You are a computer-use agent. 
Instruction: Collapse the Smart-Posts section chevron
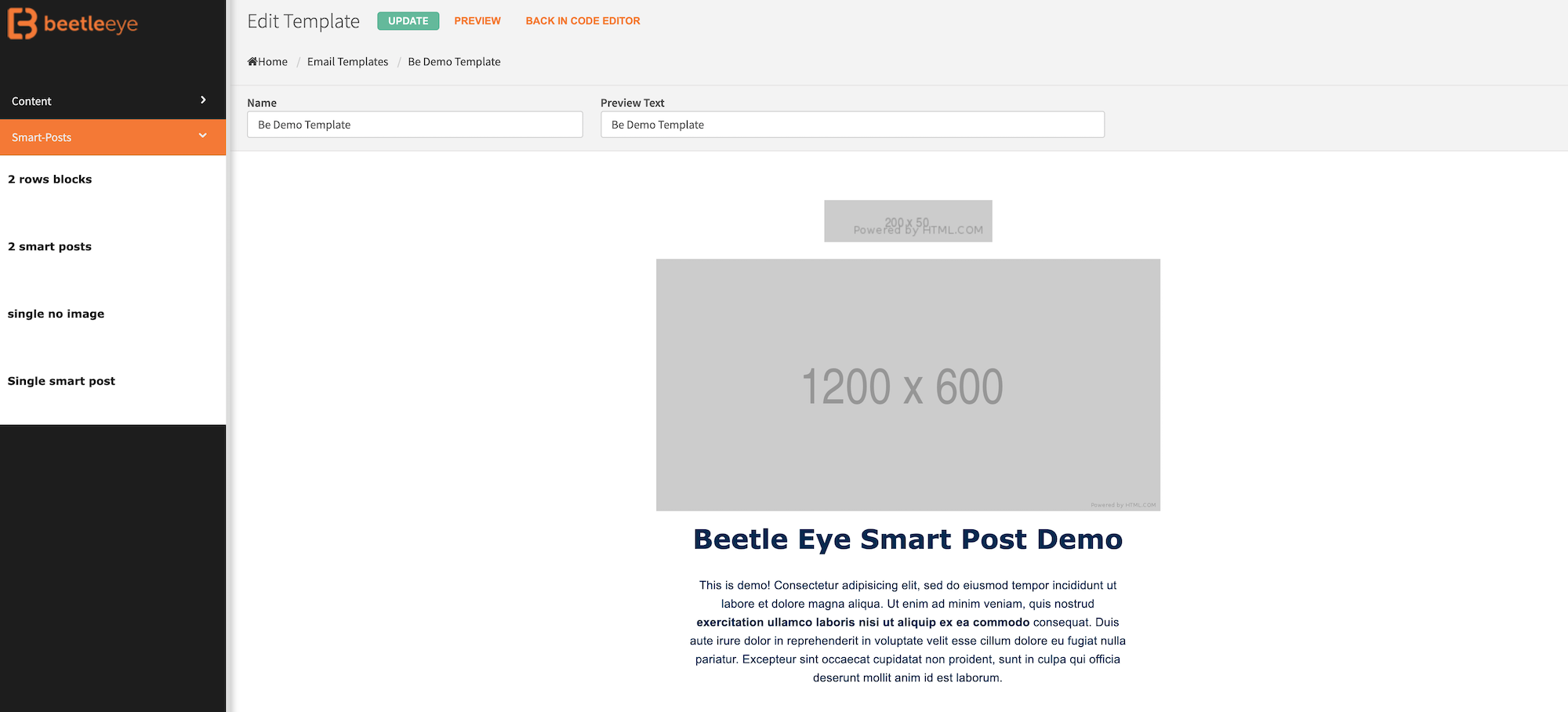click(x=203, y=136)
